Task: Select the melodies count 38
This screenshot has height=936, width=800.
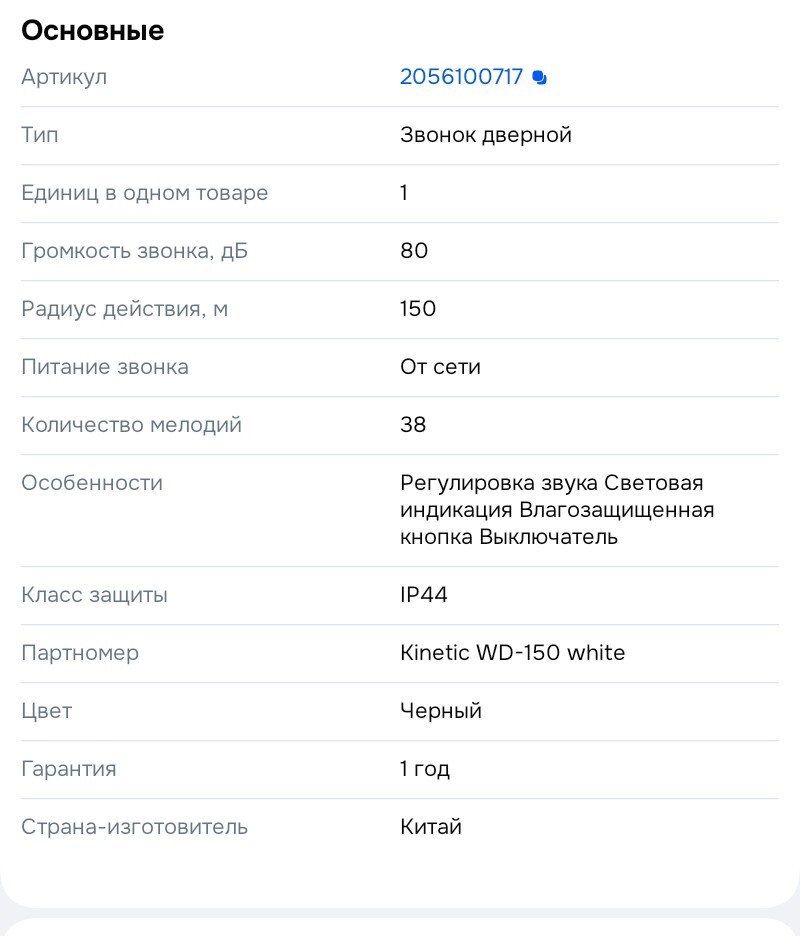Action: pos(412,425)
